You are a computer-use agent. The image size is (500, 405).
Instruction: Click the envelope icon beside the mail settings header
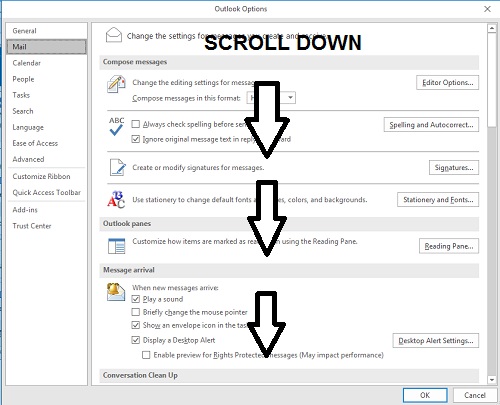pos(114,35)
